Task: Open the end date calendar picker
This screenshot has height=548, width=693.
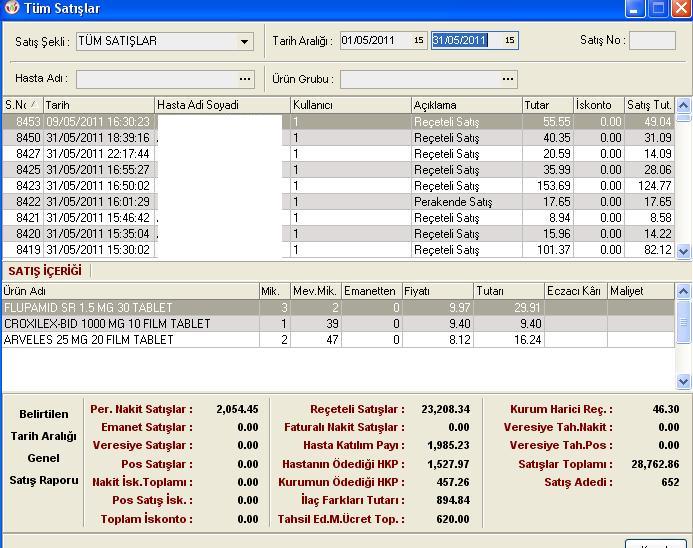Action: [509, 41]
